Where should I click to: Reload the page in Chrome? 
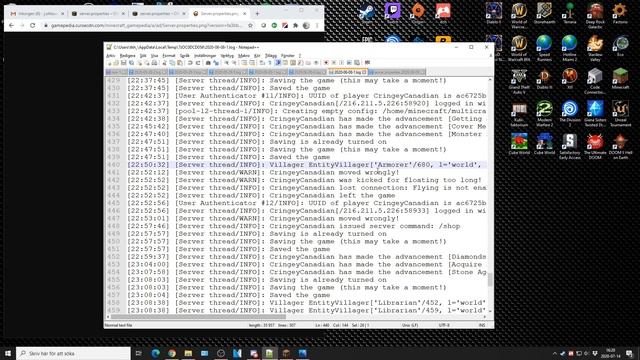click(x=33, y=25)
